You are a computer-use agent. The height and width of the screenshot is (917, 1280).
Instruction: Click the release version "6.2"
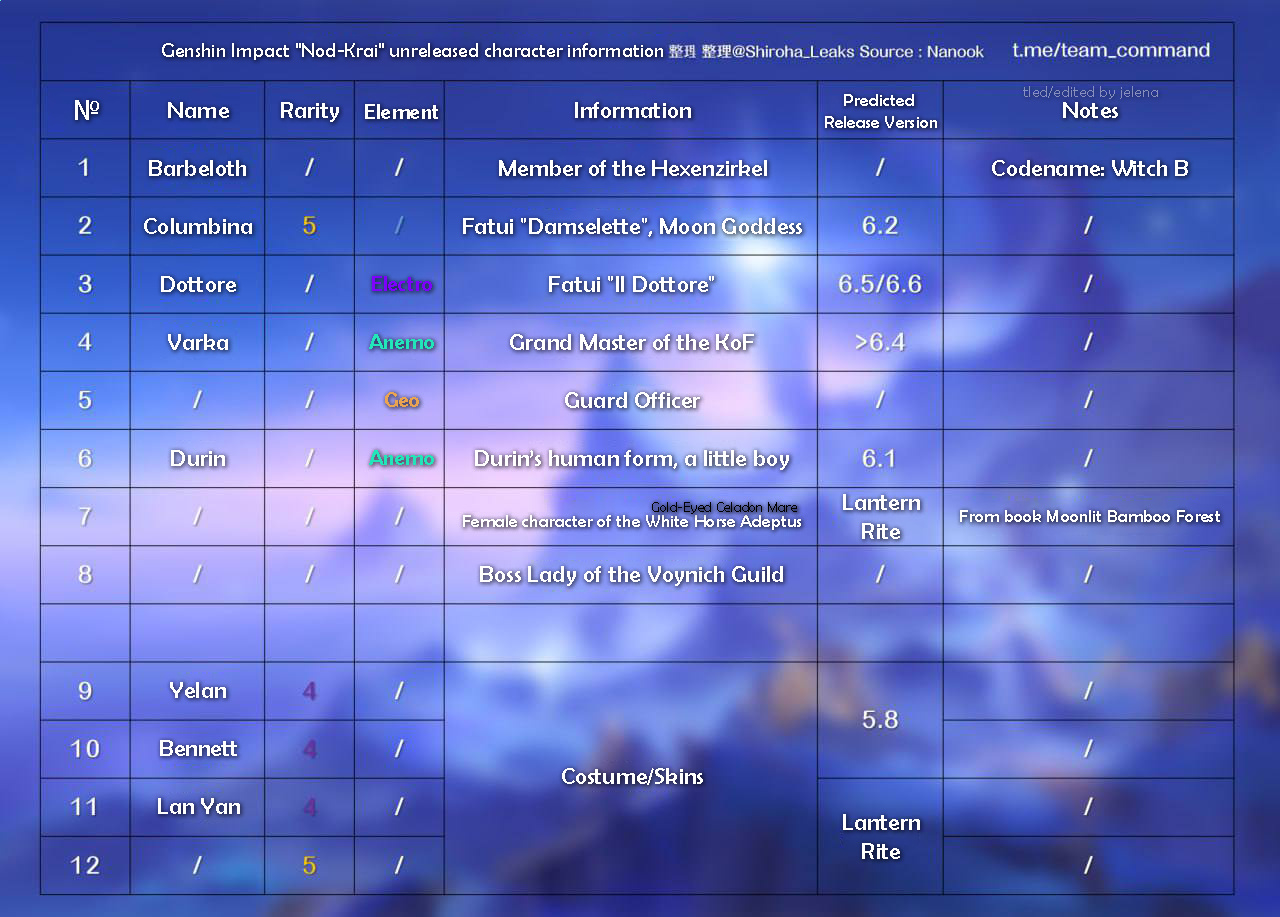[x=880, y=226]
